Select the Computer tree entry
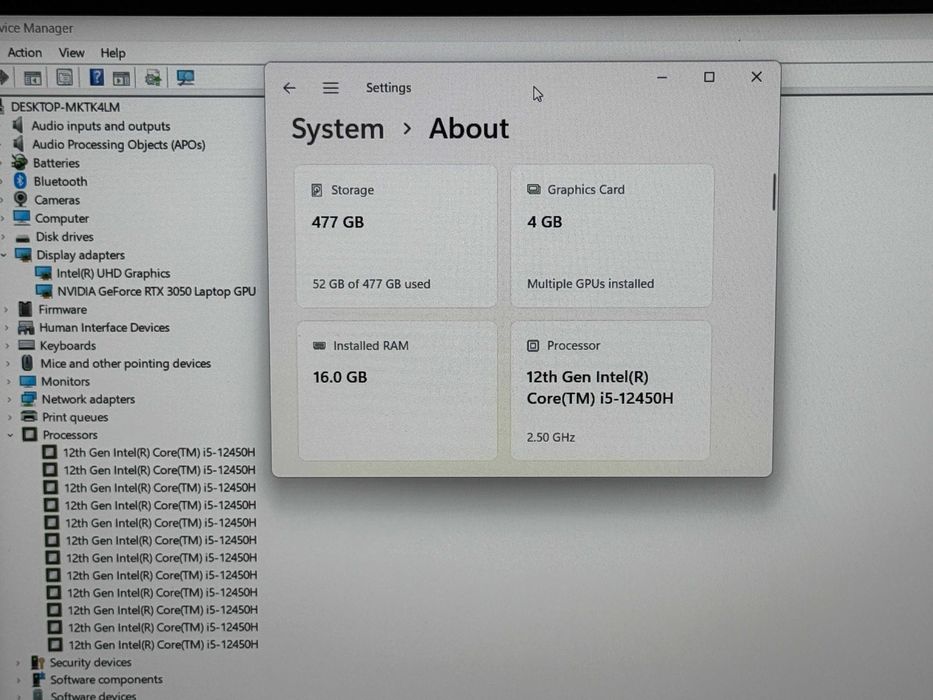The image size is (933, 700). tap(61, 218)
